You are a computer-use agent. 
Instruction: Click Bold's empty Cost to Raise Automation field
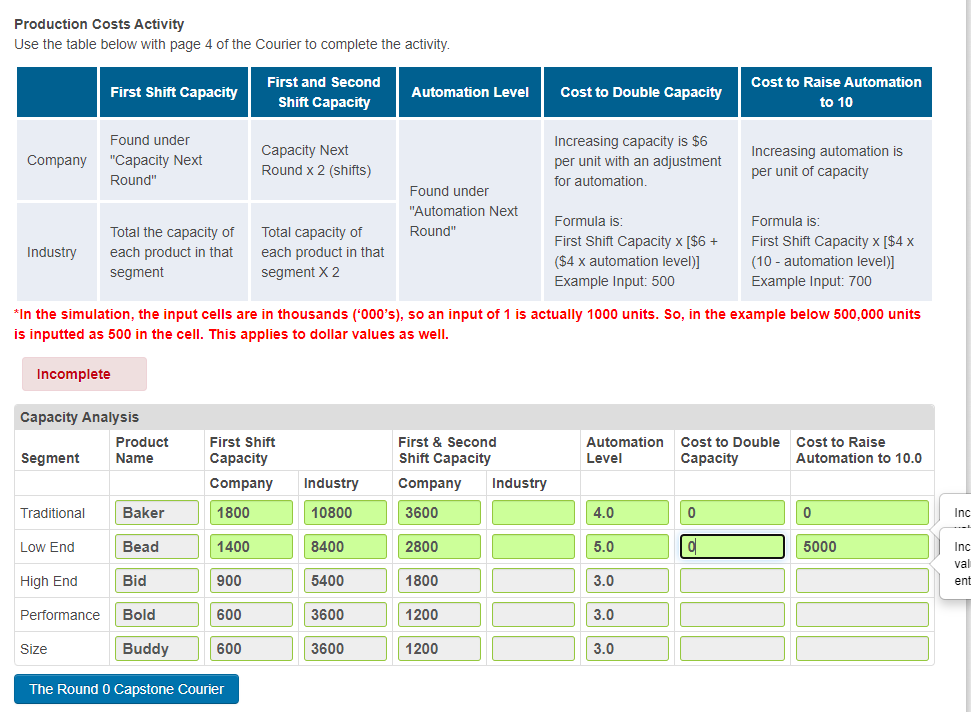tap(860, 614)
